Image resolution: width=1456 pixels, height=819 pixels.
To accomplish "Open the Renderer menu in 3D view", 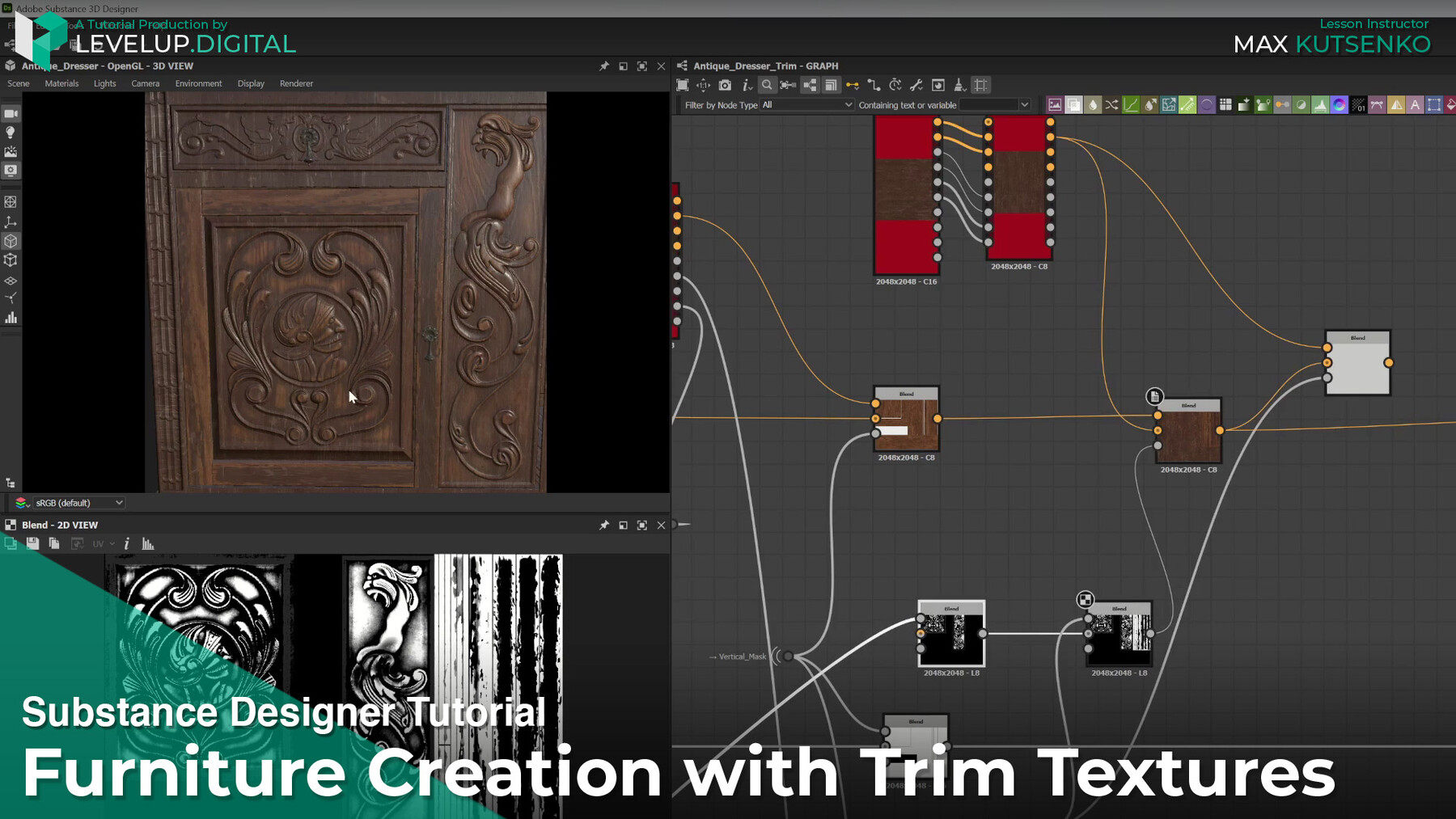I will [296, 83].
